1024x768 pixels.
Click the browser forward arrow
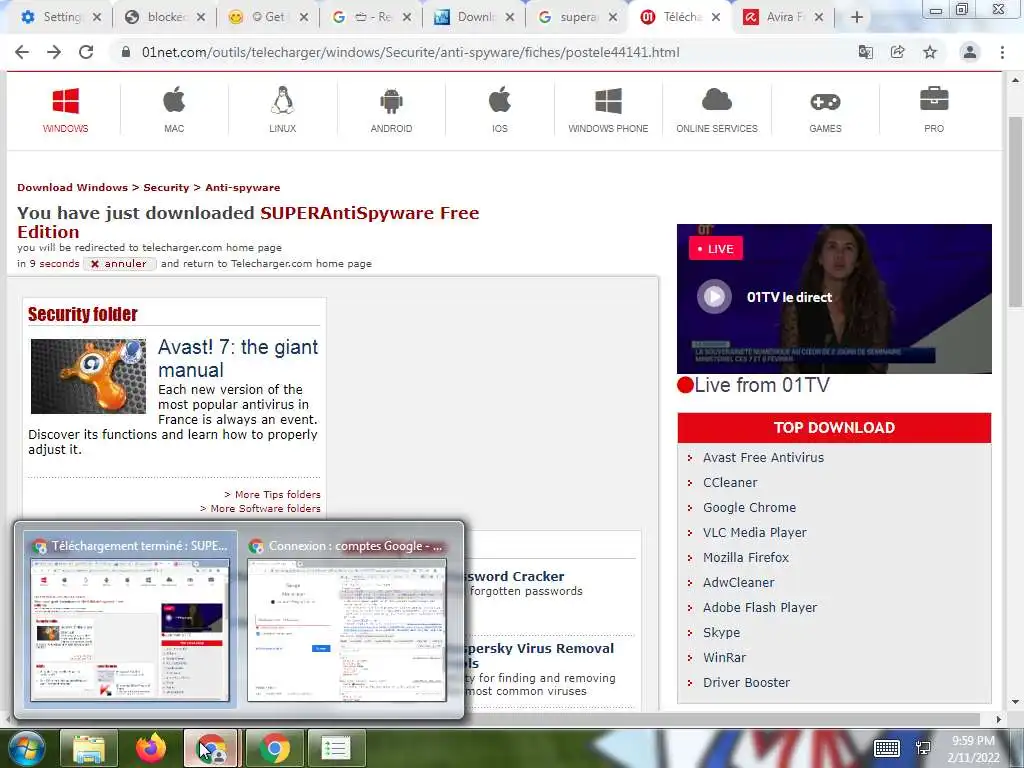(x=54, y=52)
